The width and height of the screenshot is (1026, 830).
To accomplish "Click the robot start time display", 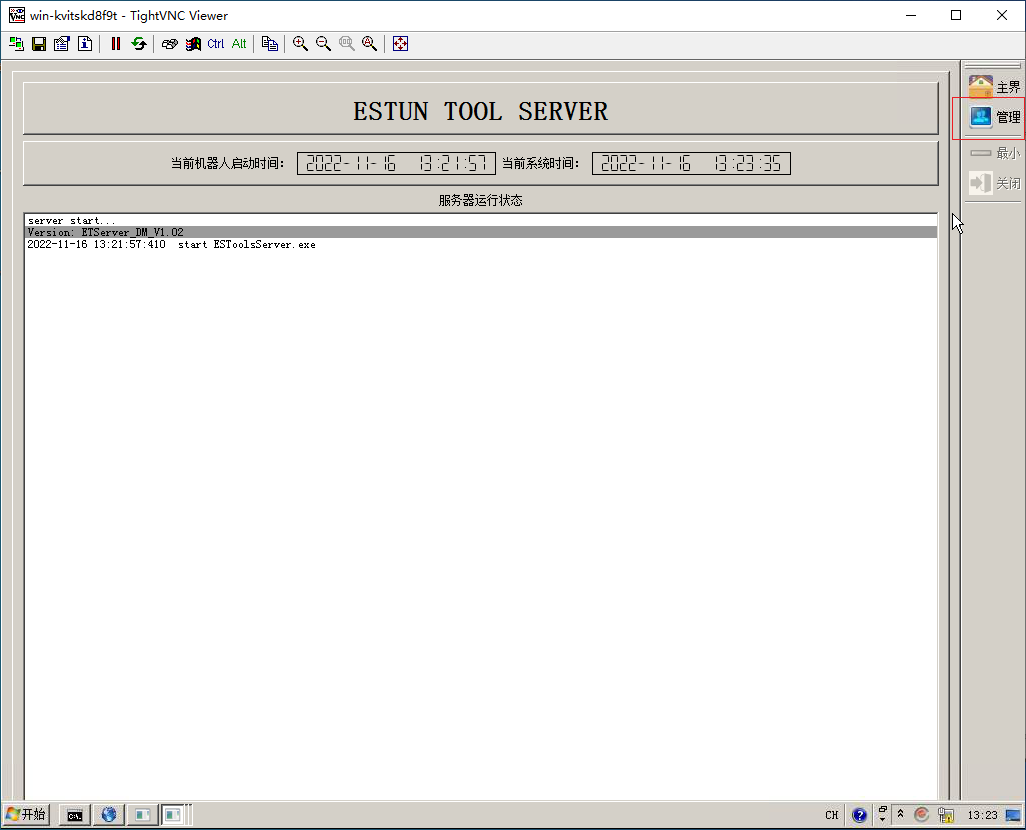I will (397, 163).
